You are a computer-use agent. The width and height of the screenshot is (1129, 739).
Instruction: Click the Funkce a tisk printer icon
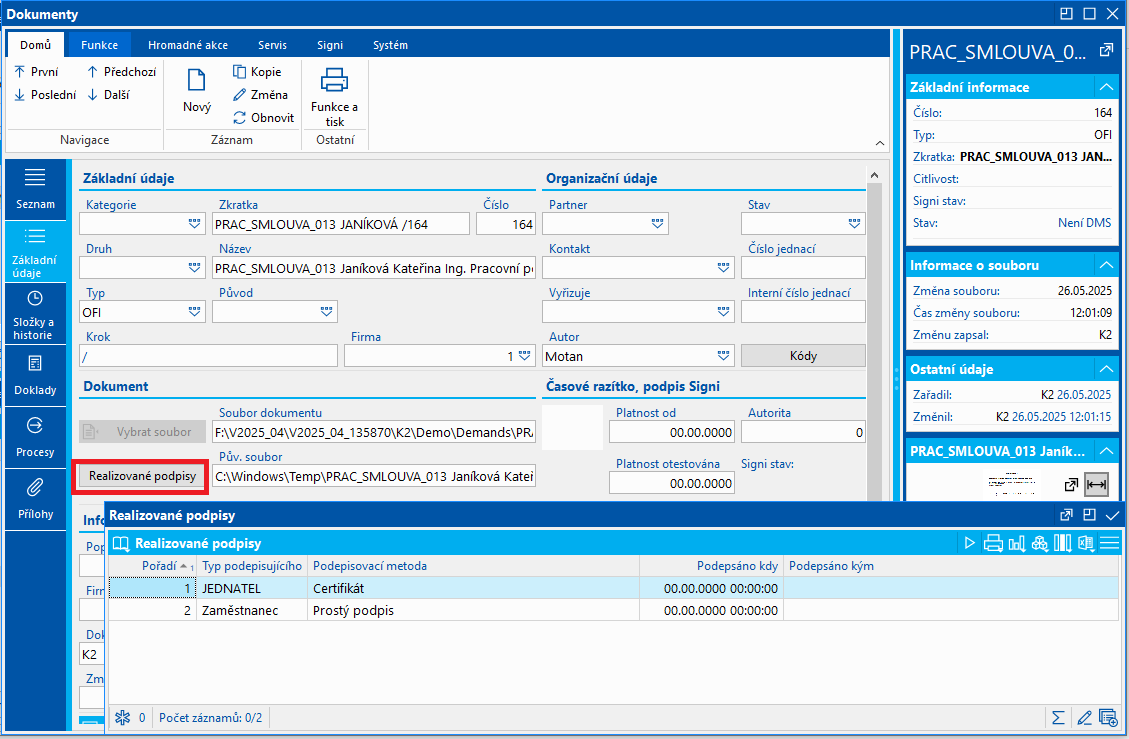(x=334, y=80)
